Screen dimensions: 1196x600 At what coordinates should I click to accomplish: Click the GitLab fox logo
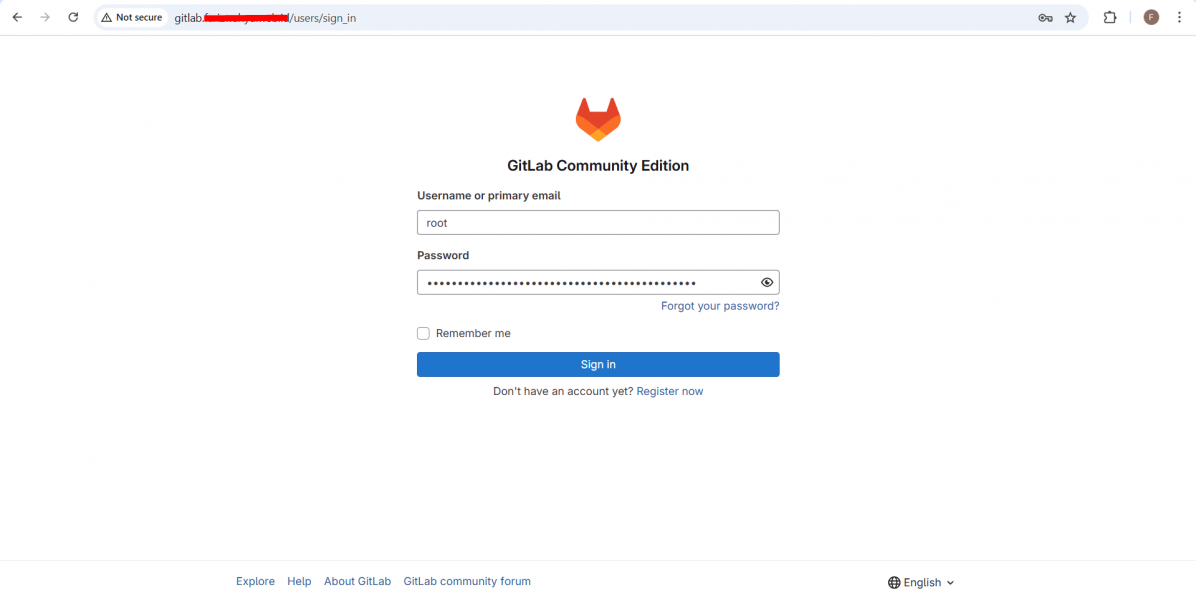[598, 120]
